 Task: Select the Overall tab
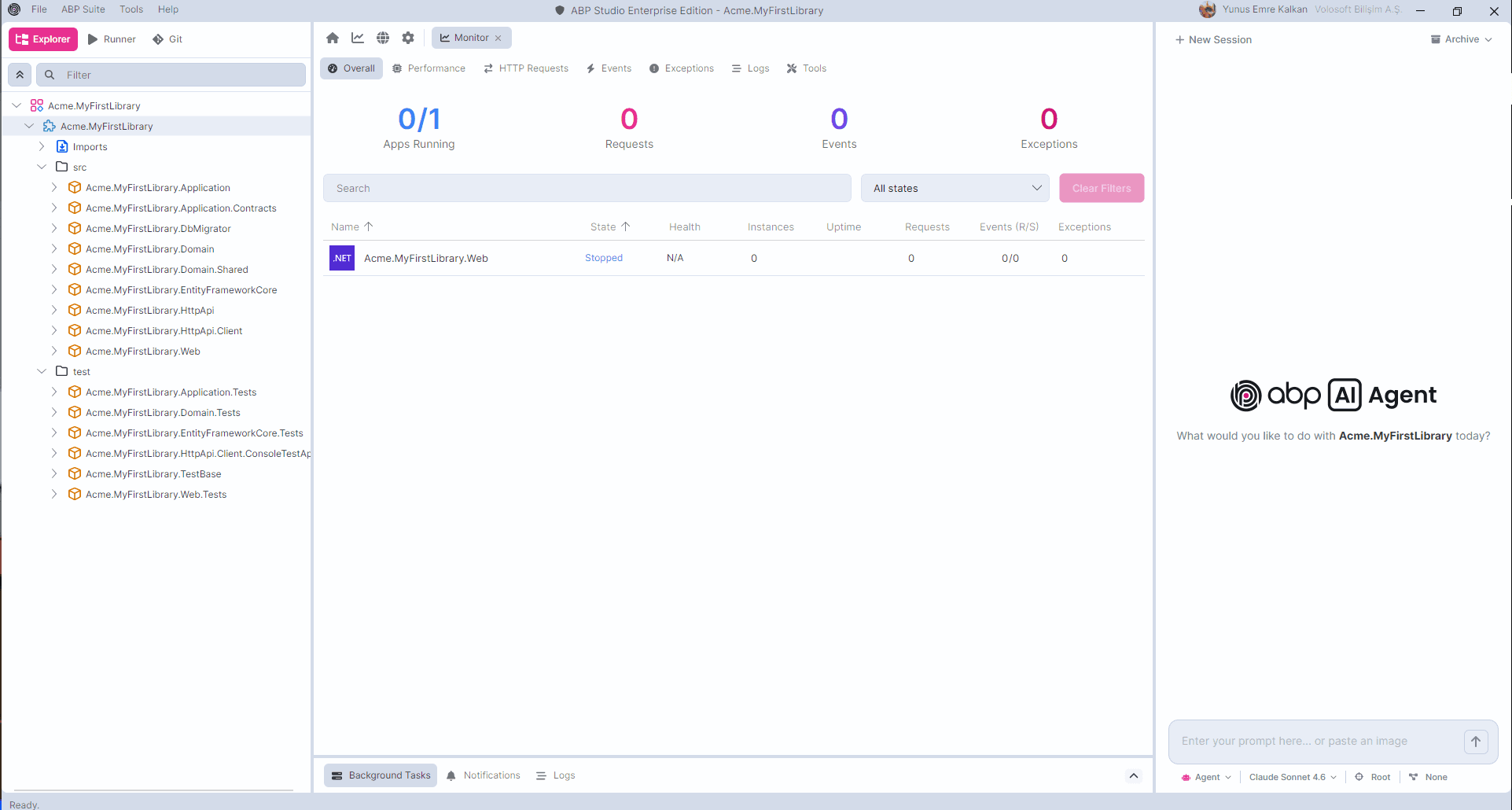[x=351, y=68]
